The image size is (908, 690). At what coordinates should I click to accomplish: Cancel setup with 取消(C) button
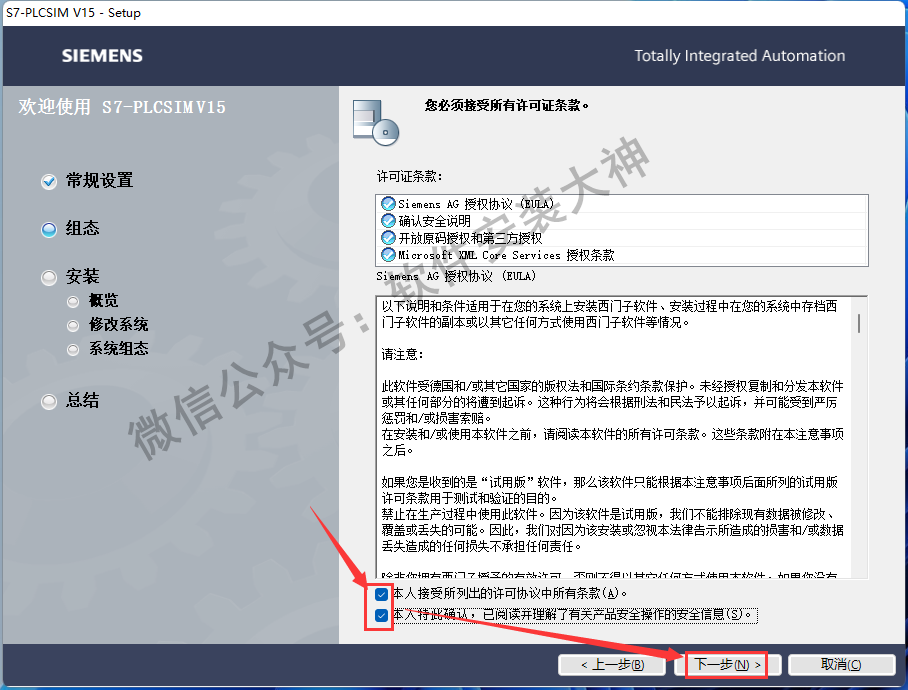[x=841, y=665]
